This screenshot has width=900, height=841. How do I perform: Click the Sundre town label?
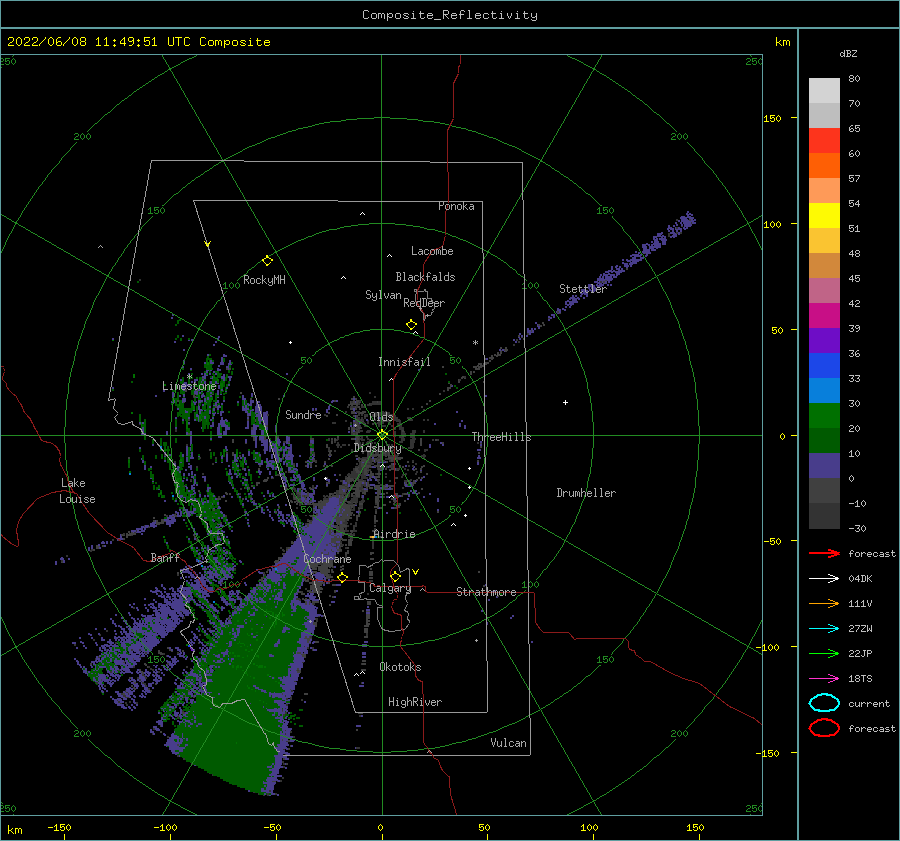(x=303, y=415)
